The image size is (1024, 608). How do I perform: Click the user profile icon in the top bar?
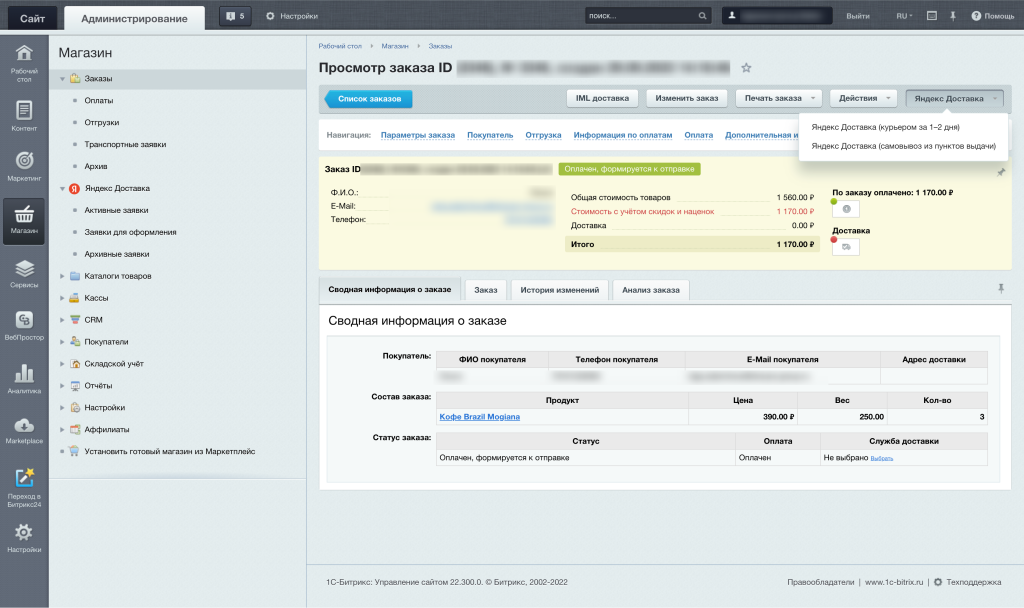[732, 16]
